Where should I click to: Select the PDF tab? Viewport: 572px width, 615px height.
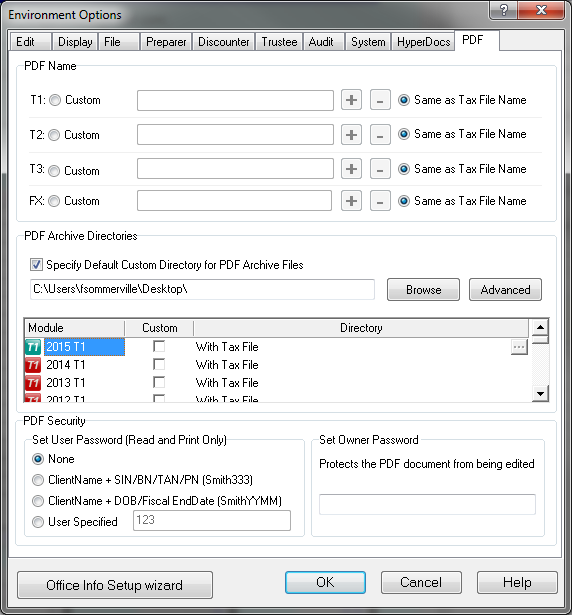click(477, 40)
